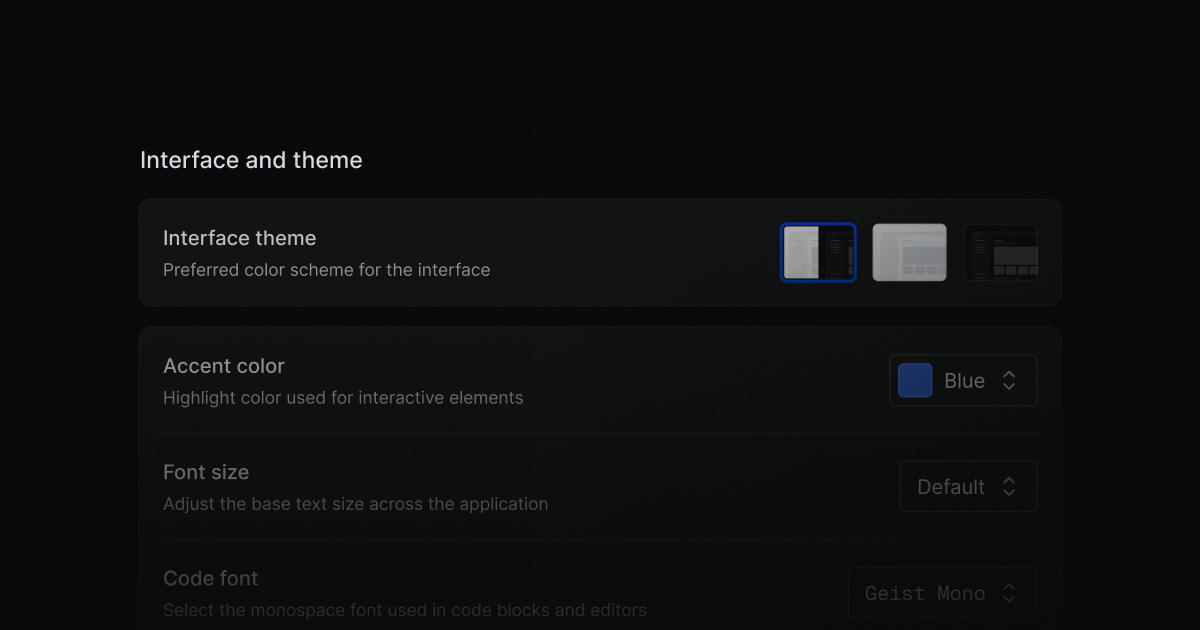Image resolution: width=1200 pixels, height=630 pixels.
Task: Click the chevron arrows beside Geist Mono
Action: [1009, 593]
